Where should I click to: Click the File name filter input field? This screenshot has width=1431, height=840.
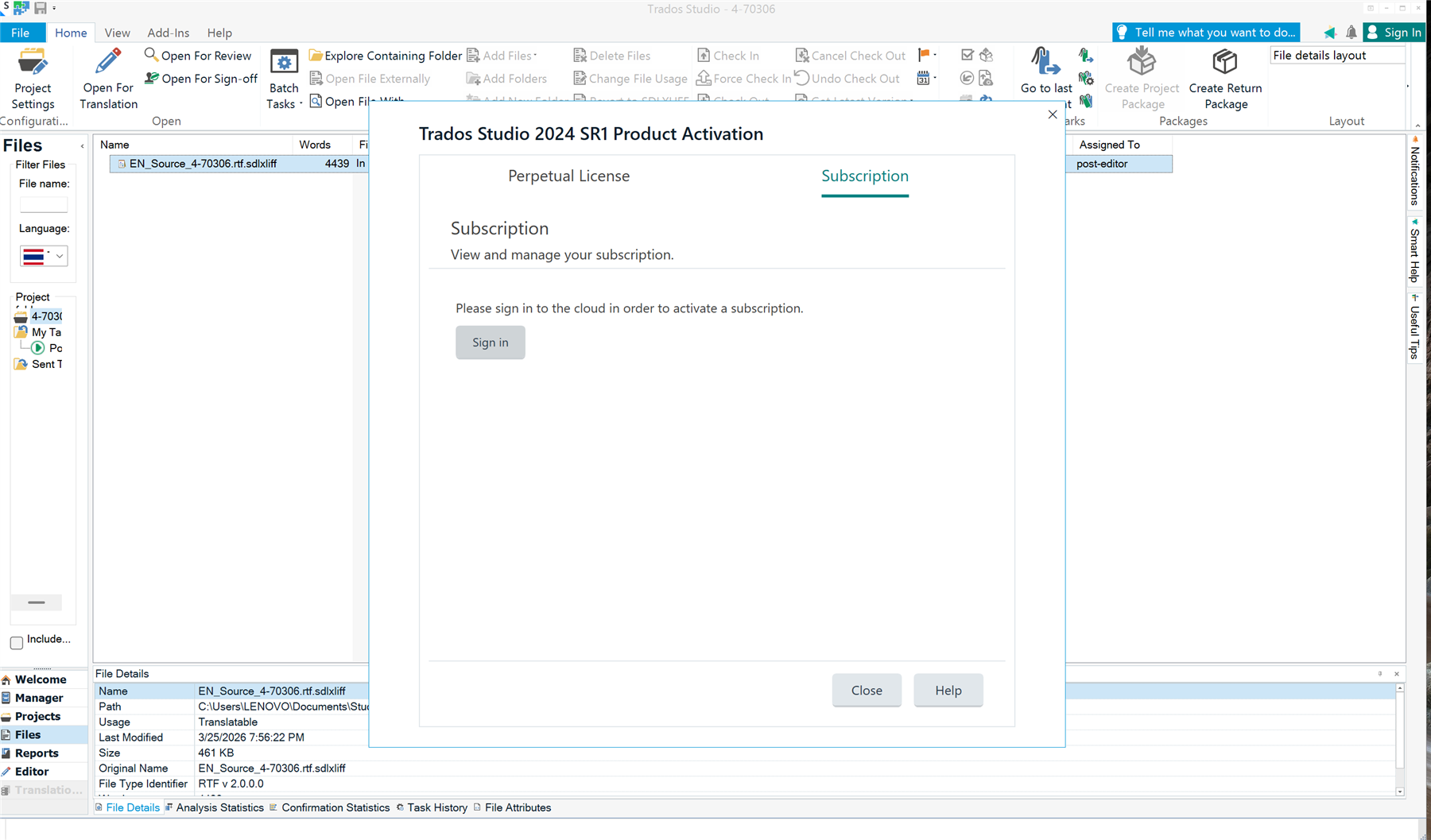(44, 204)
